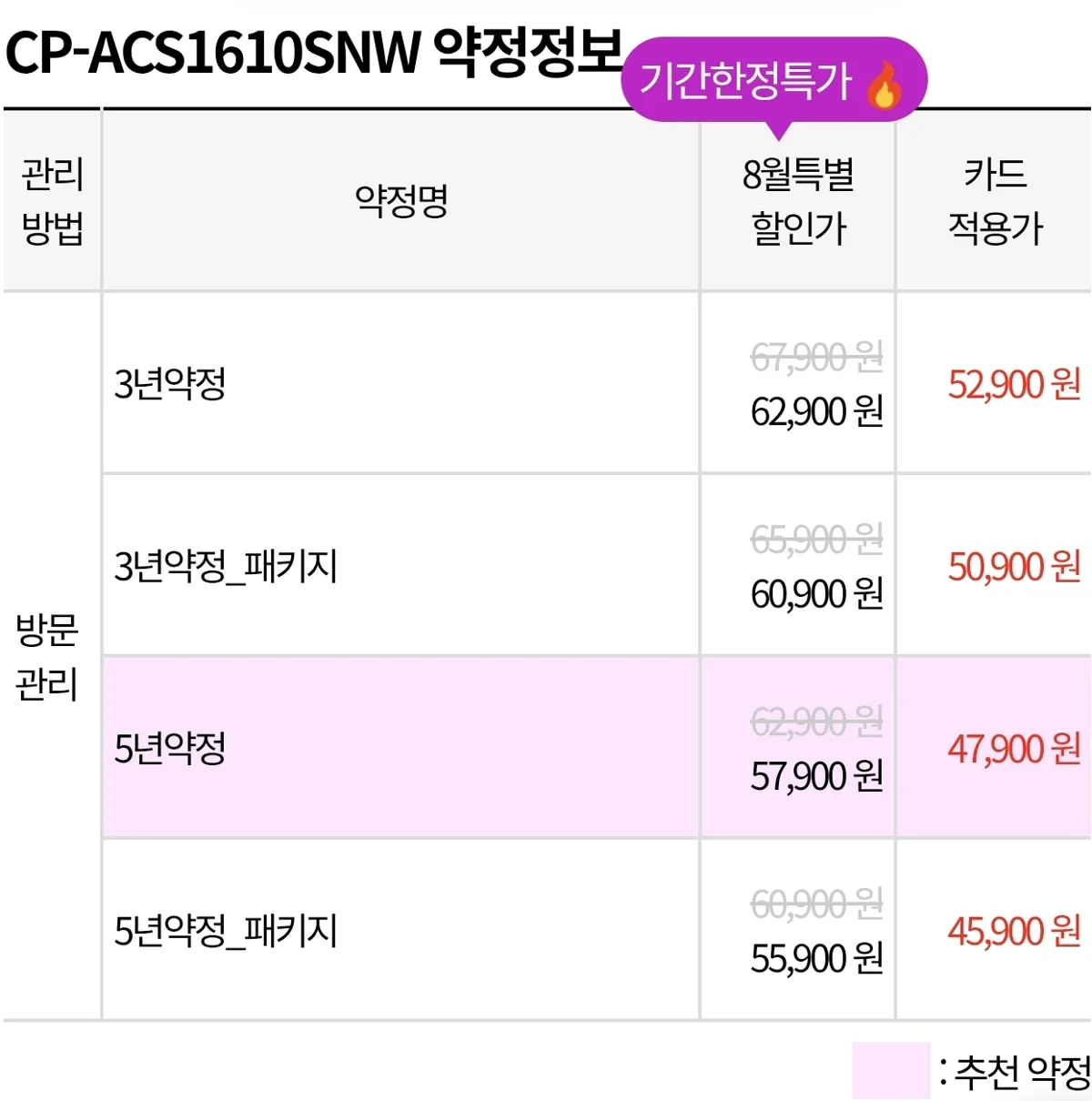Click the 기간한정특가 purple badge
Screen dimensions: 1092x1101
point(773,84)
